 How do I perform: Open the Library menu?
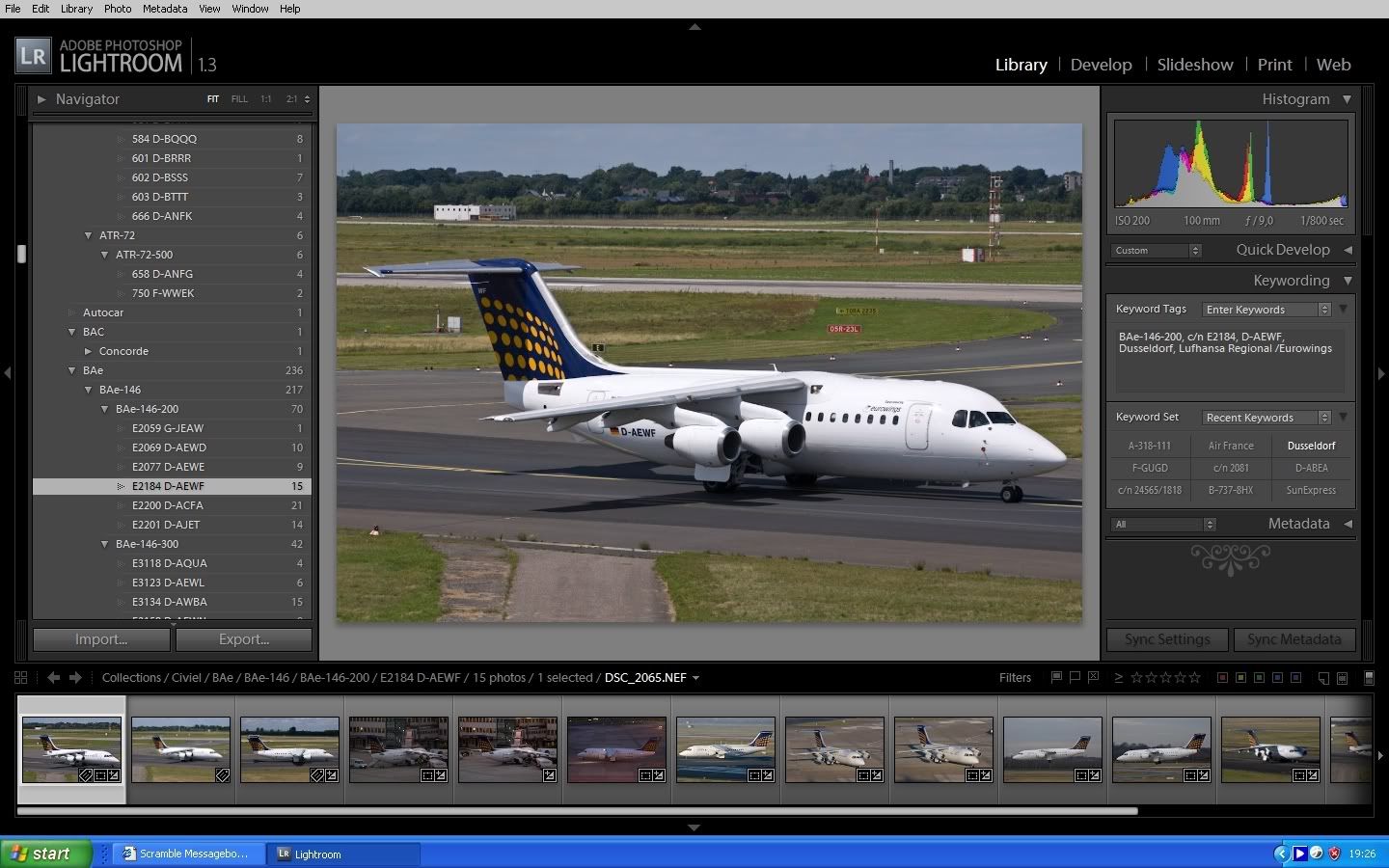[76, 9]
